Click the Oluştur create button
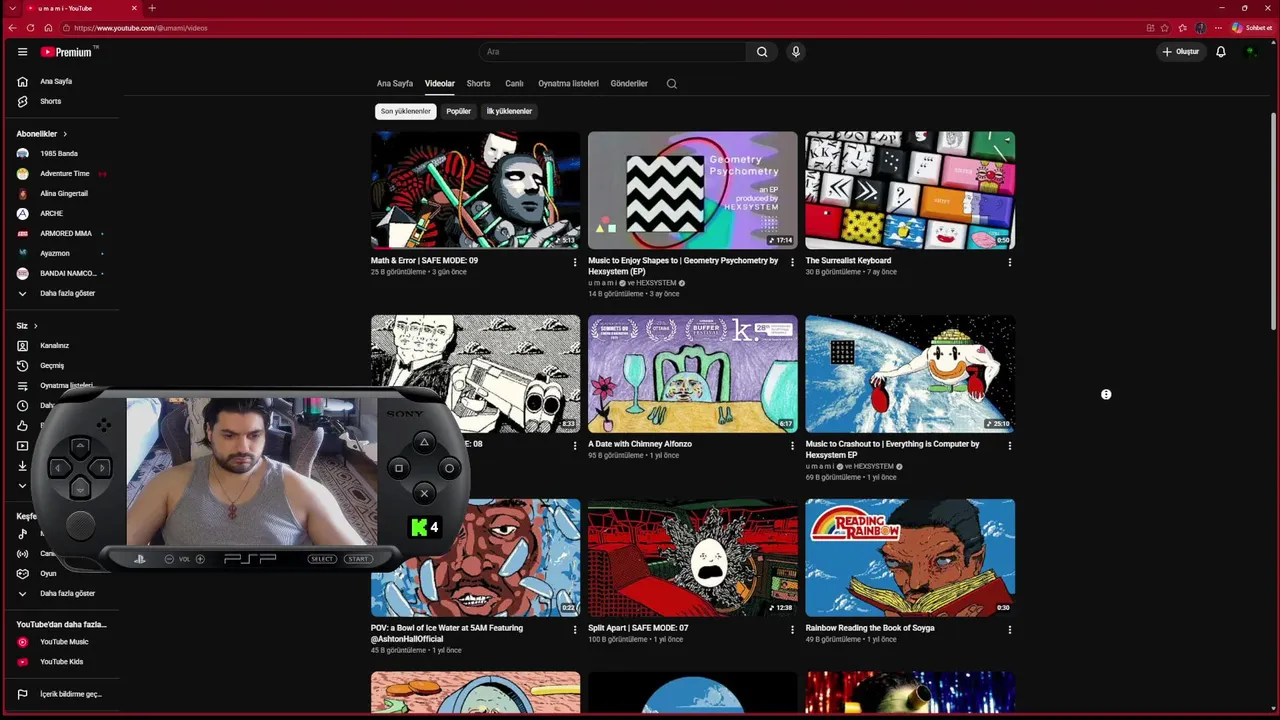 point(1180,52)
